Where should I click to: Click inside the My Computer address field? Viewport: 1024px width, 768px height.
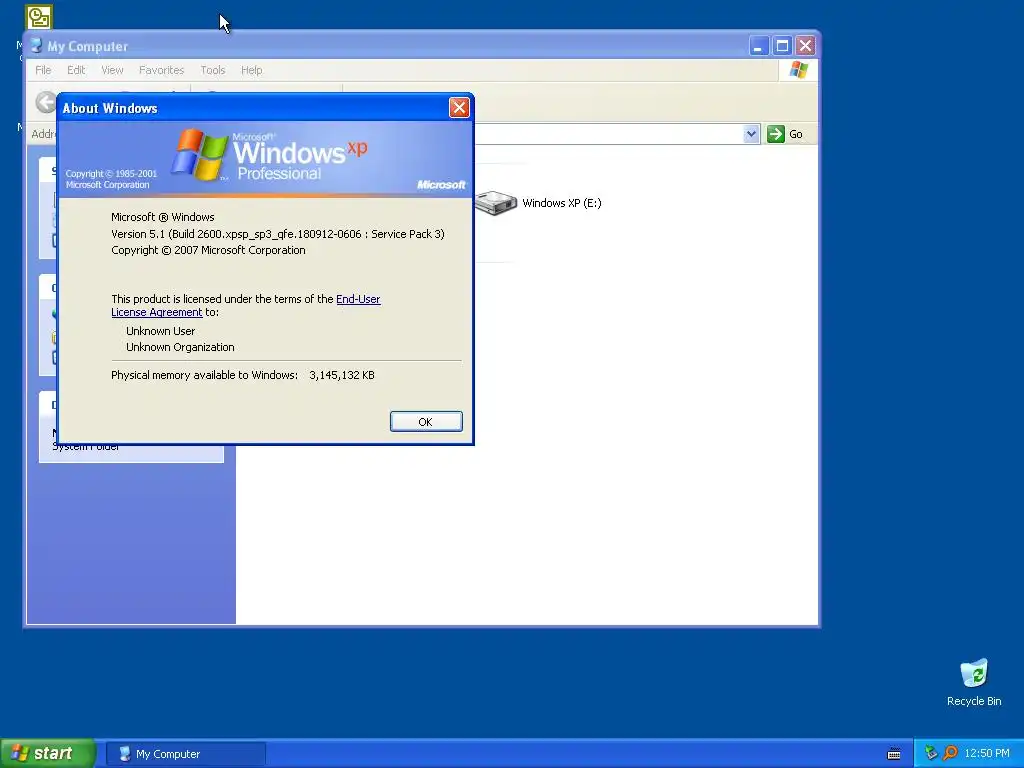click(607, 134)
